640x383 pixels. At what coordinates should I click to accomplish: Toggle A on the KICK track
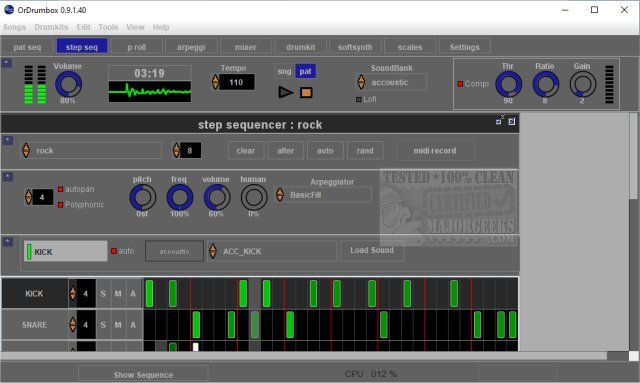click(x=133, y=294)
